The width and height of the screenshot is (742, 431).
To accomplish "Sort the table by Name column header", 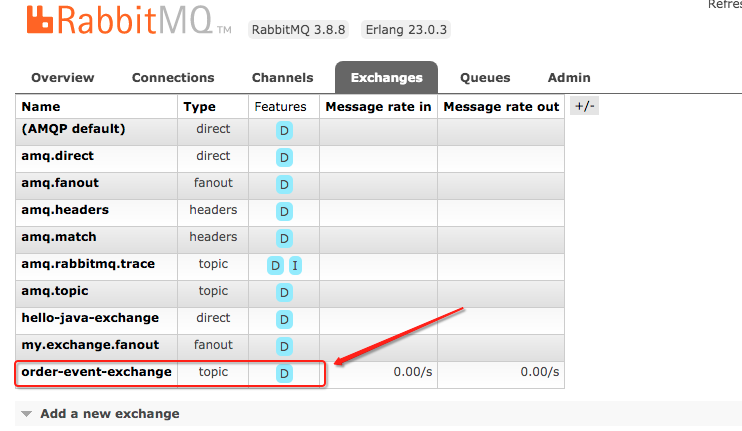I will pos(41,107).
